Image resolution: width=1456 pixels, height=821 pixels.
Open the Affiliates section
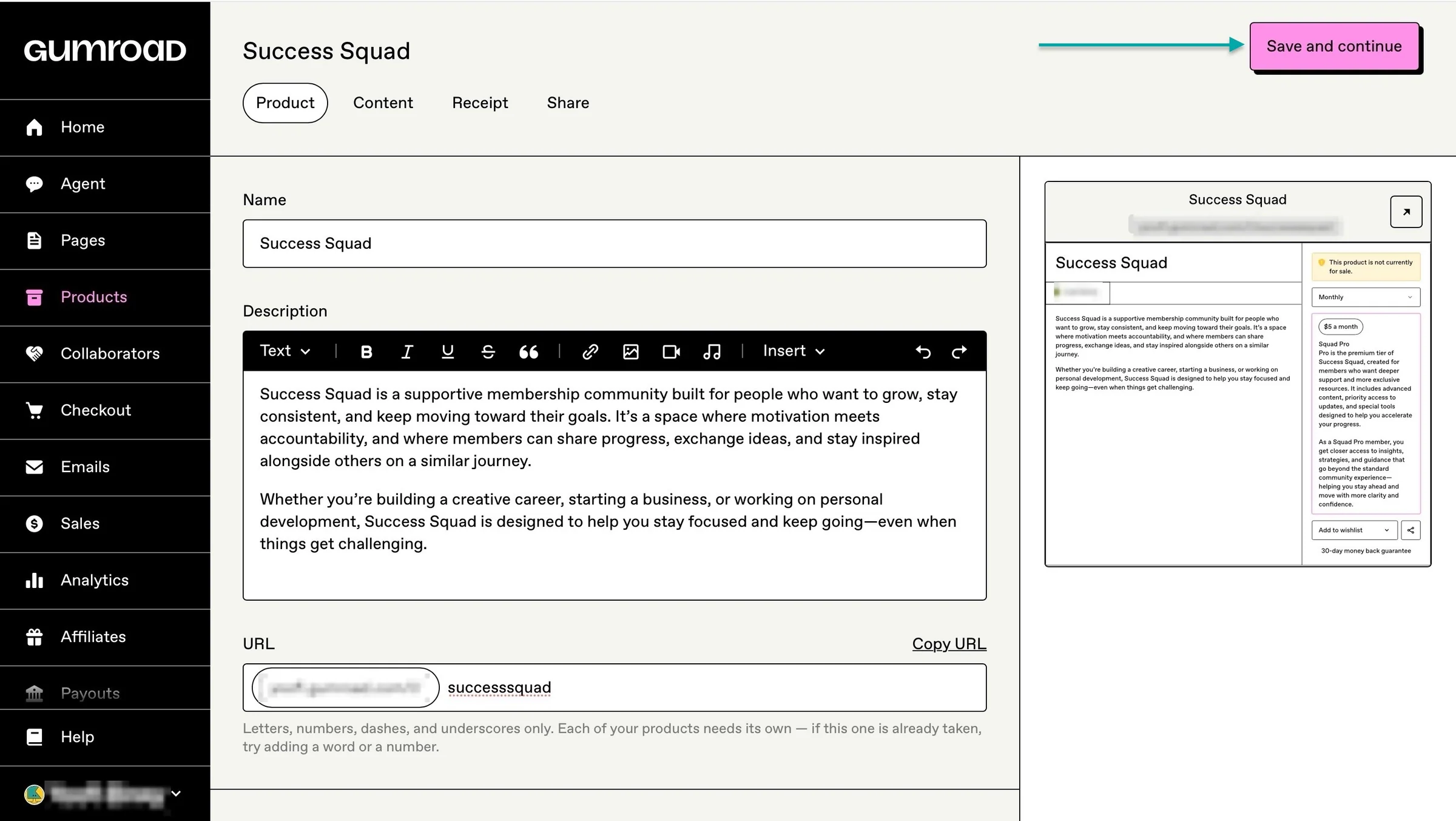coord(105,637)
